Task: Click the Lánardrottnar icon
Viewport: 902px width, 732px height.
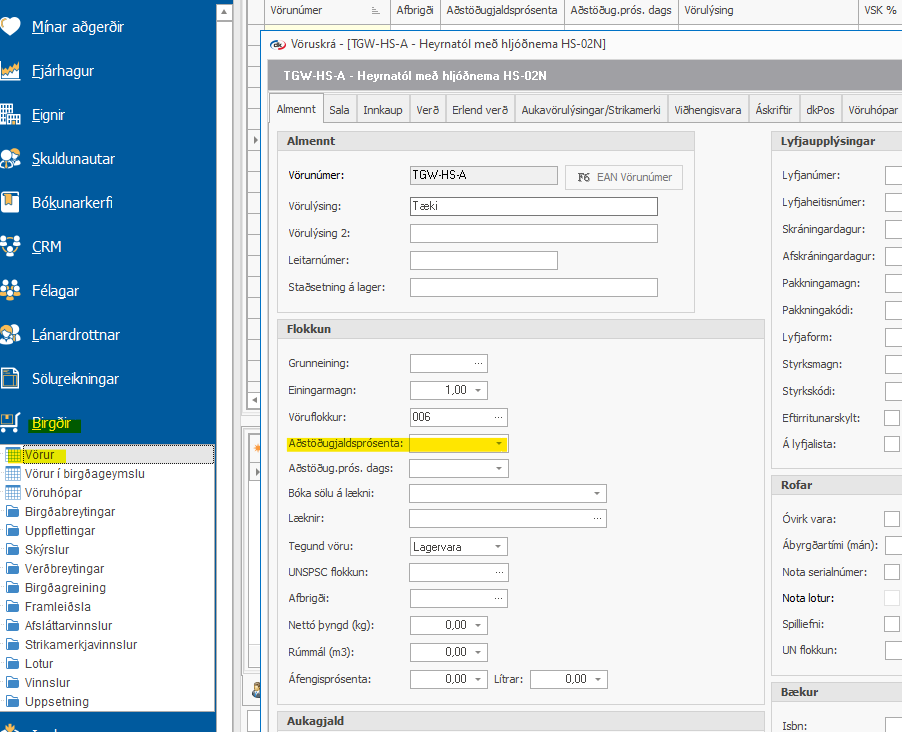Action: [x=11, y=334]
